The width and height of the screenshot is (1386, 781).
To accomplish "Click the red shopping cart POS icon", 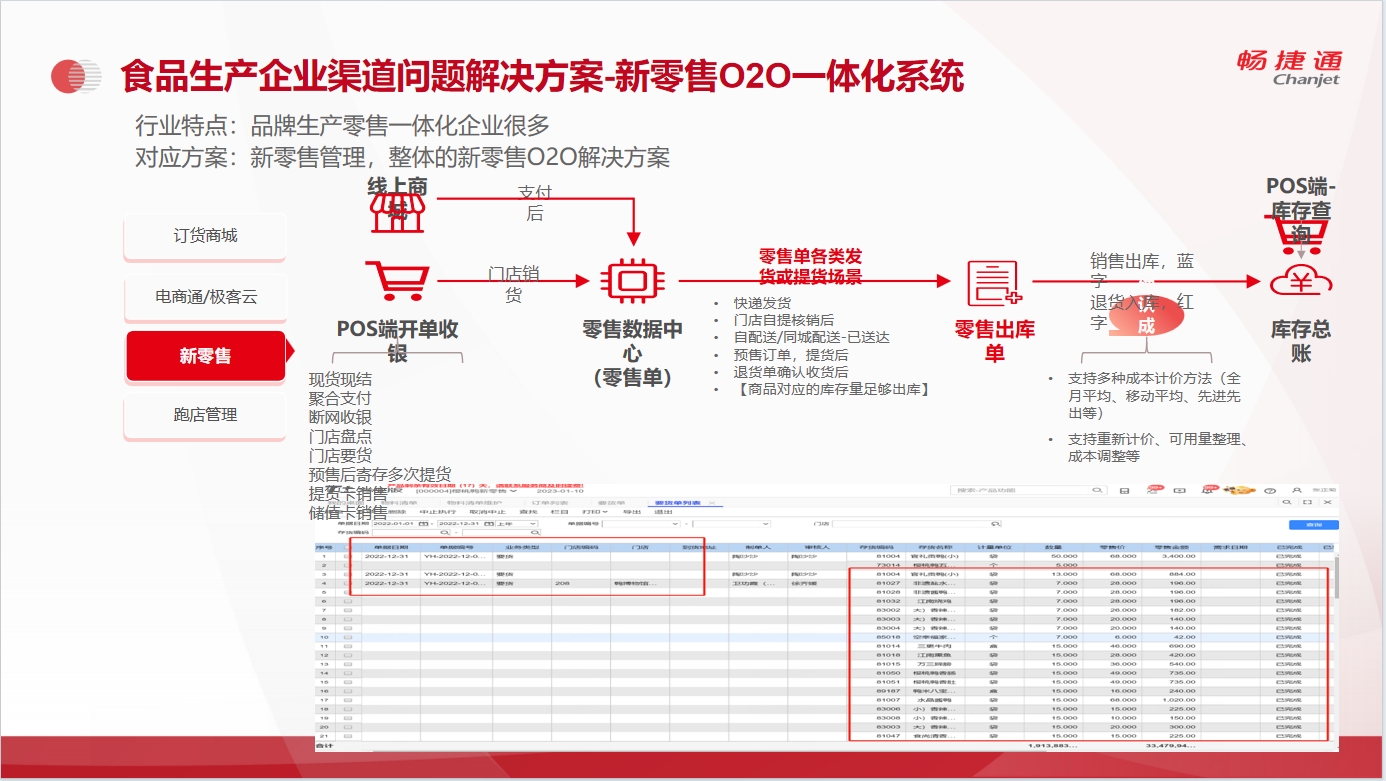I will (397, 282).
